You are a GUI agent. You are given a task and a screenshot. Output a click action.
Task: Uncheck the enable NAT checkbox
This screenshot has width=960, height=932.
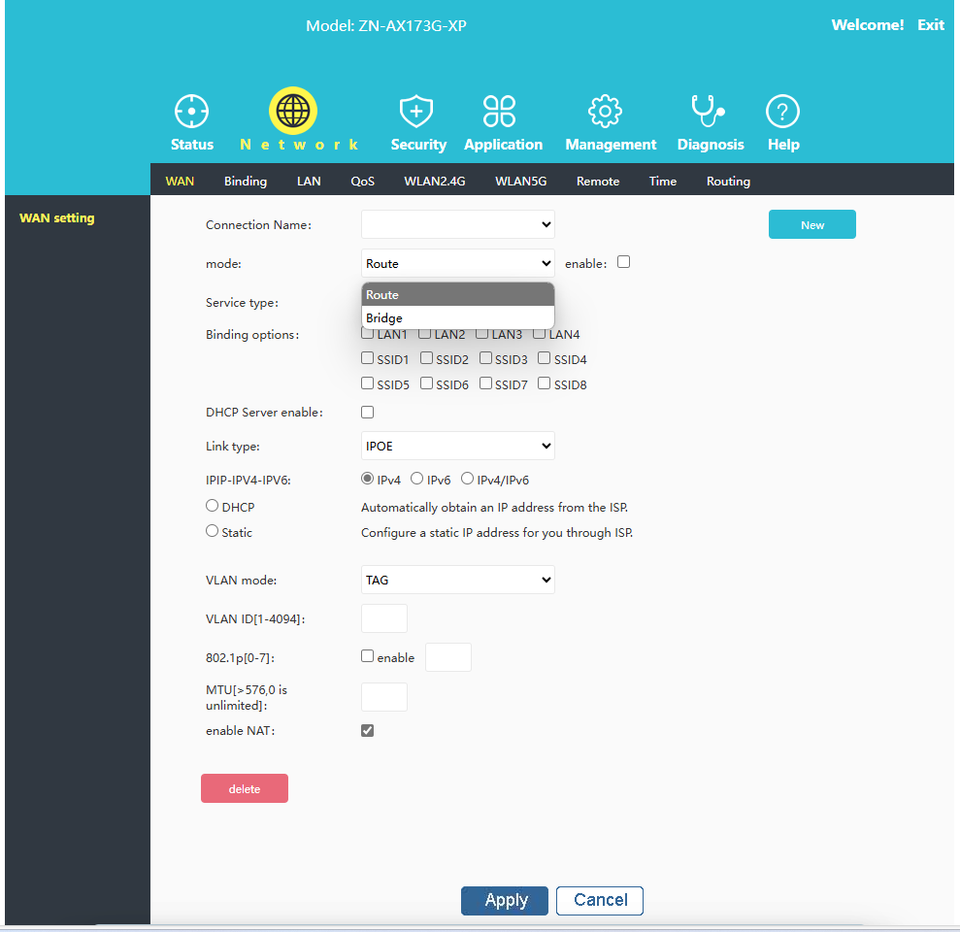coord(368,731)
